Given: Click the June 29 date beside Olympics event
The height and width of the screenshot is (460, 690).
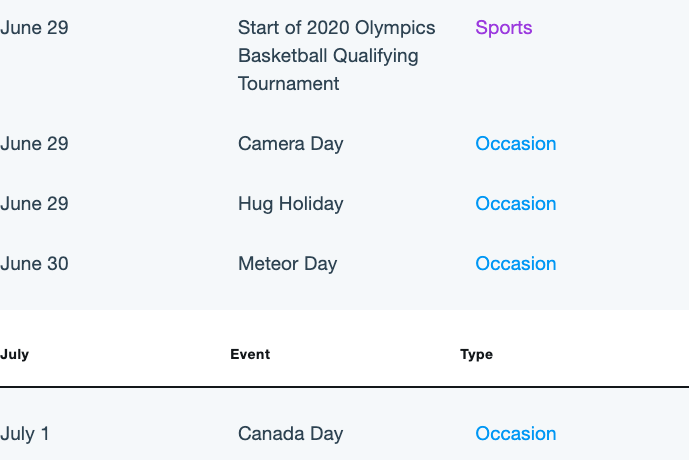Looking at the screenshot, I should click(34, 28).
